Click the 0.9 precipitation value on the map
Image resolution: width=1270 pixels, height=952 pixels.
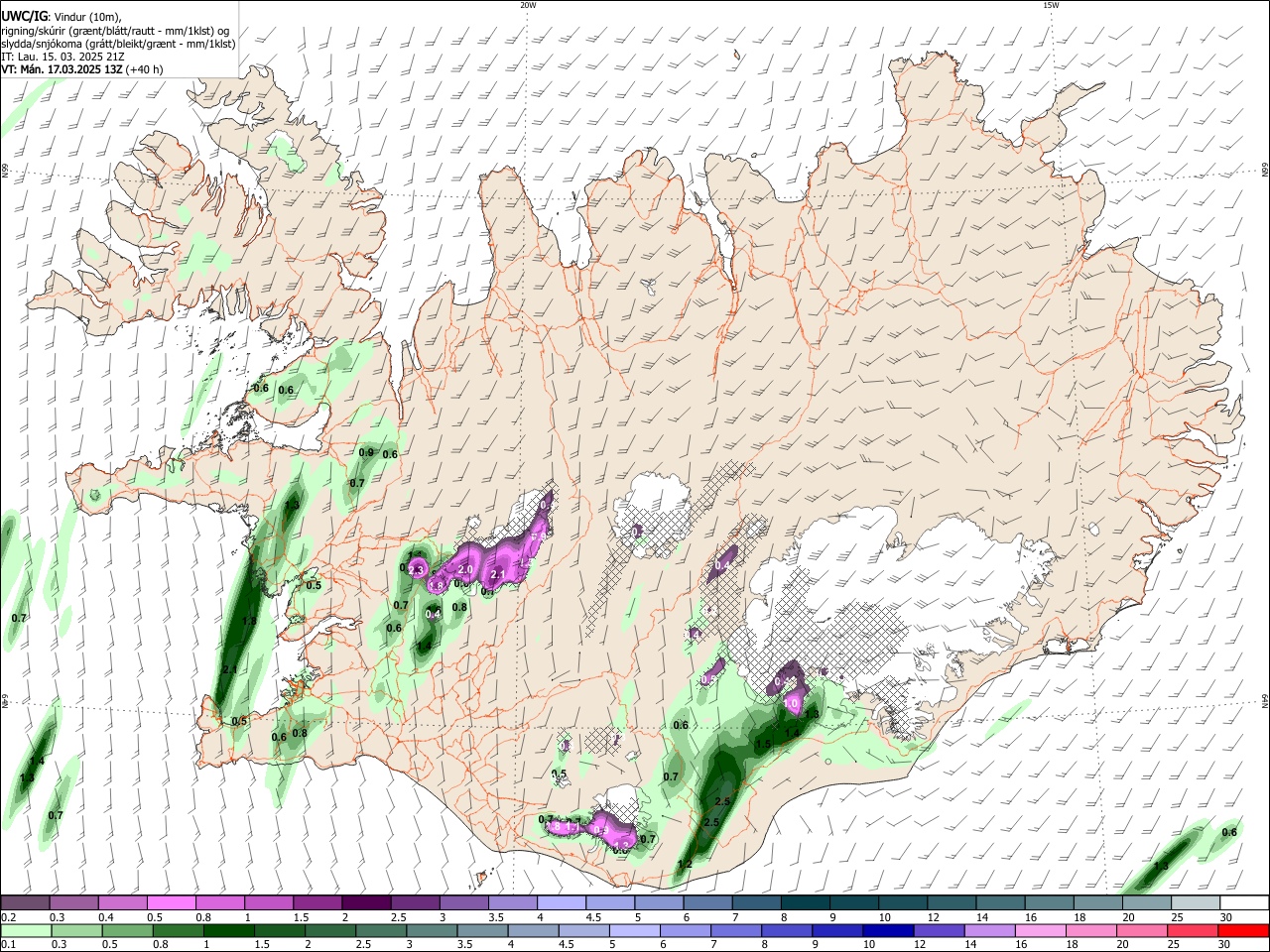tap(365, 453)
